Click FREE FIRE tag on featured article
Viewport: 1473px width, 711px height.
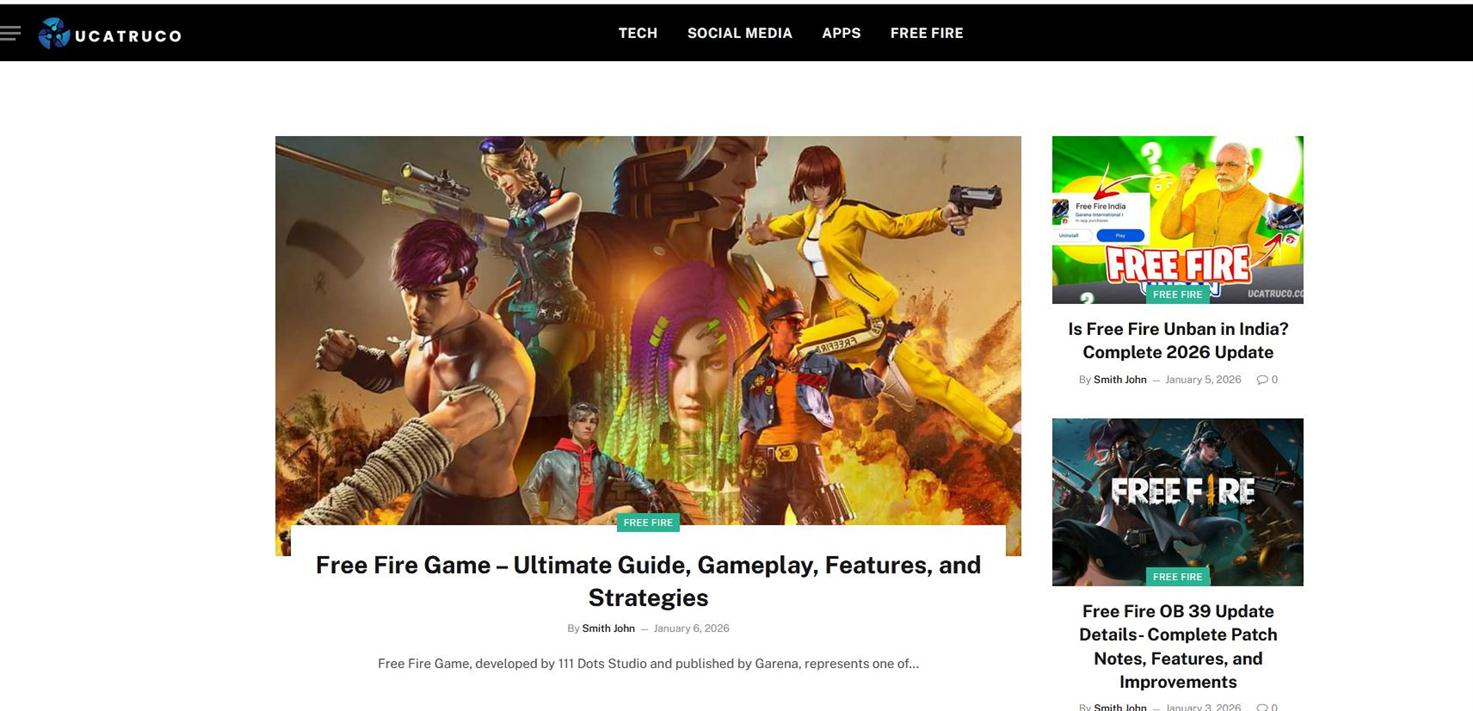pos(648,522)
